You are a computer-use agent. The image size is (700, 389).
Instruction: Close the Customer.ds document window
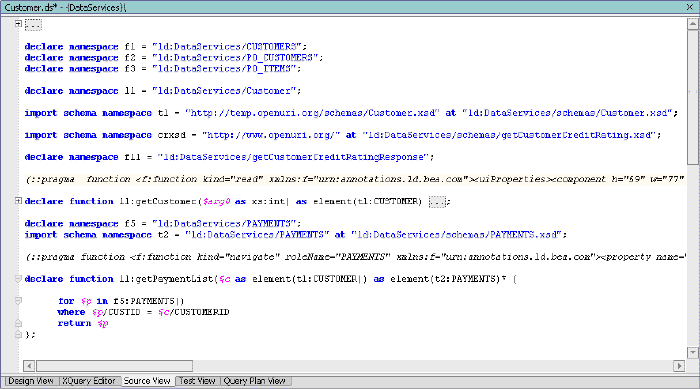click(690, 7)
